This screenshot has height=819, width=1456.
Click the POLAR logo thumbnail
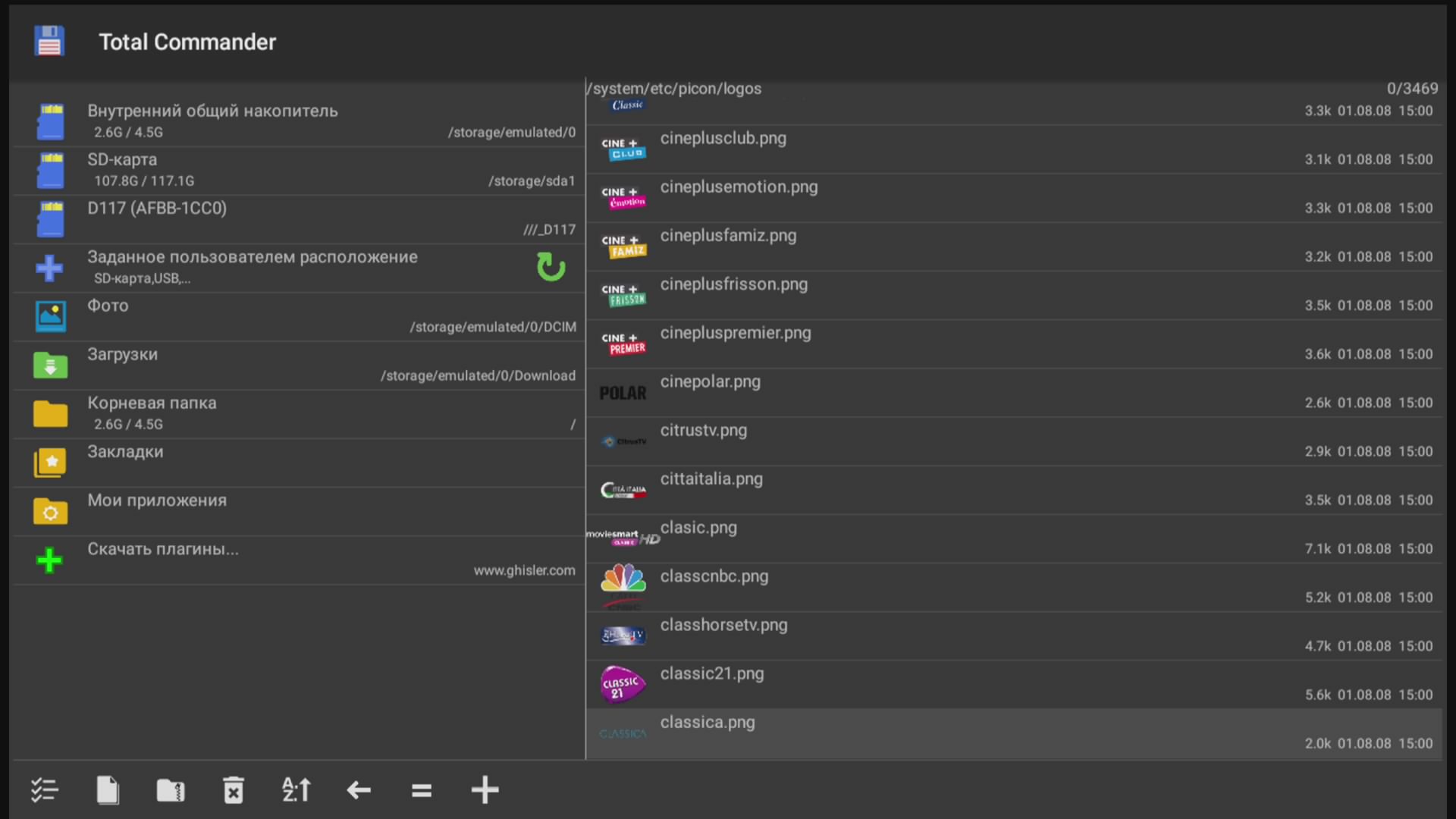(623, 393)
